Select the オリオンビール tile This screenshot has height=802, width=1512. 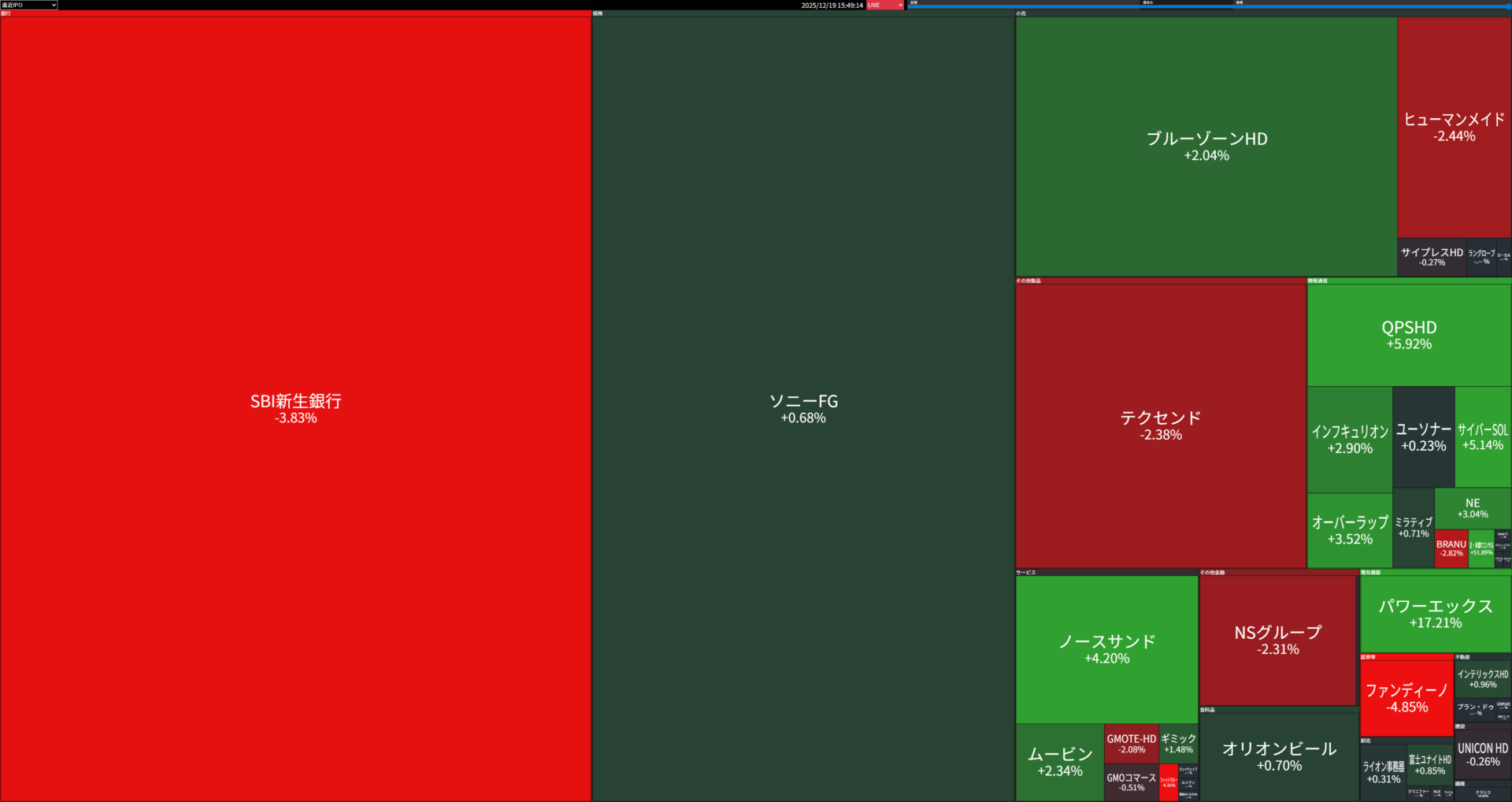coord(1279,756)
